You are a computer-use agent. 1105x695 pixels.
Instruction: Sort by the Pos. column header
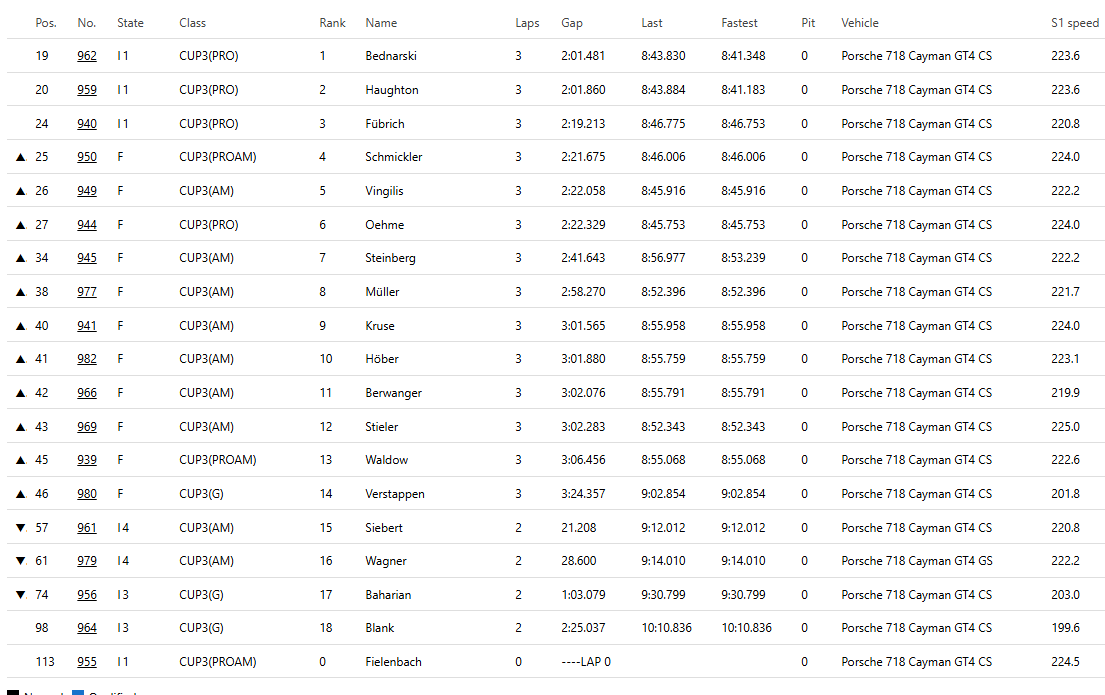[46, 23]
